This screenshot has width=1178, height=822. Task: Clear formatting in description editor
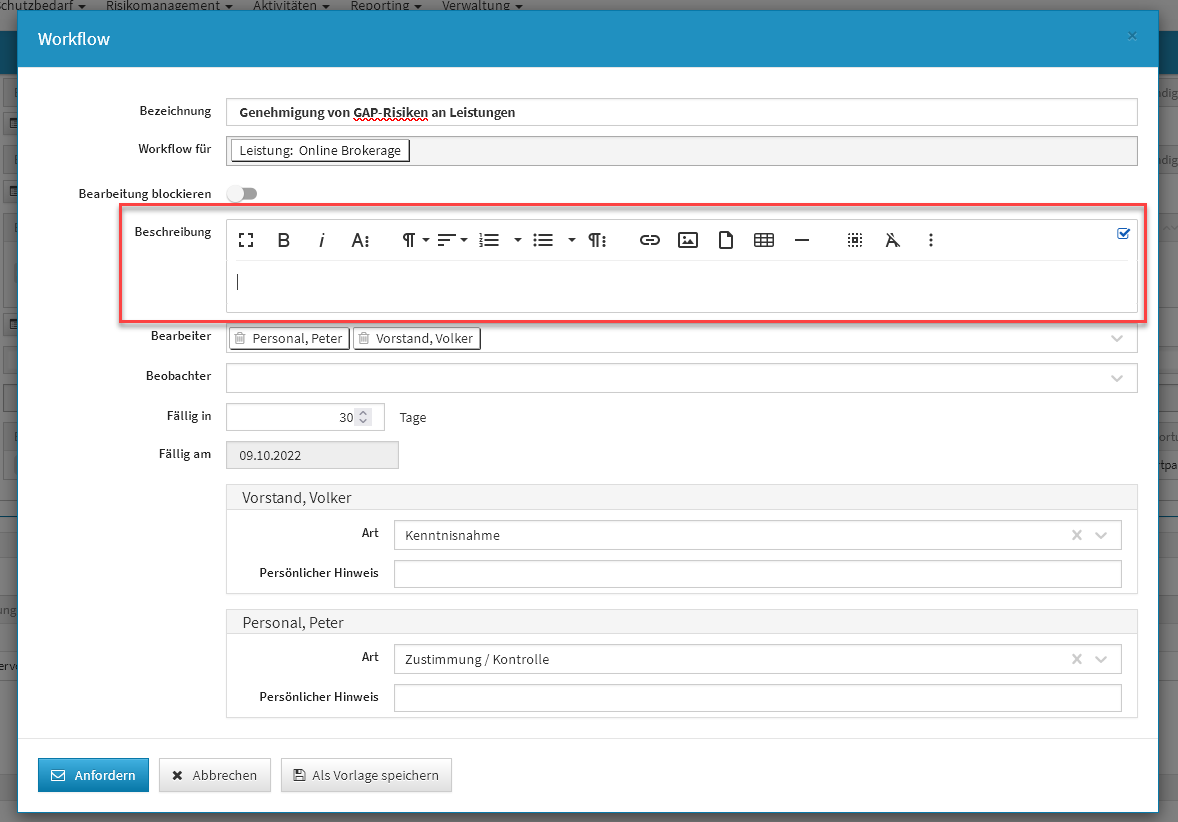(x=893, y=240)
